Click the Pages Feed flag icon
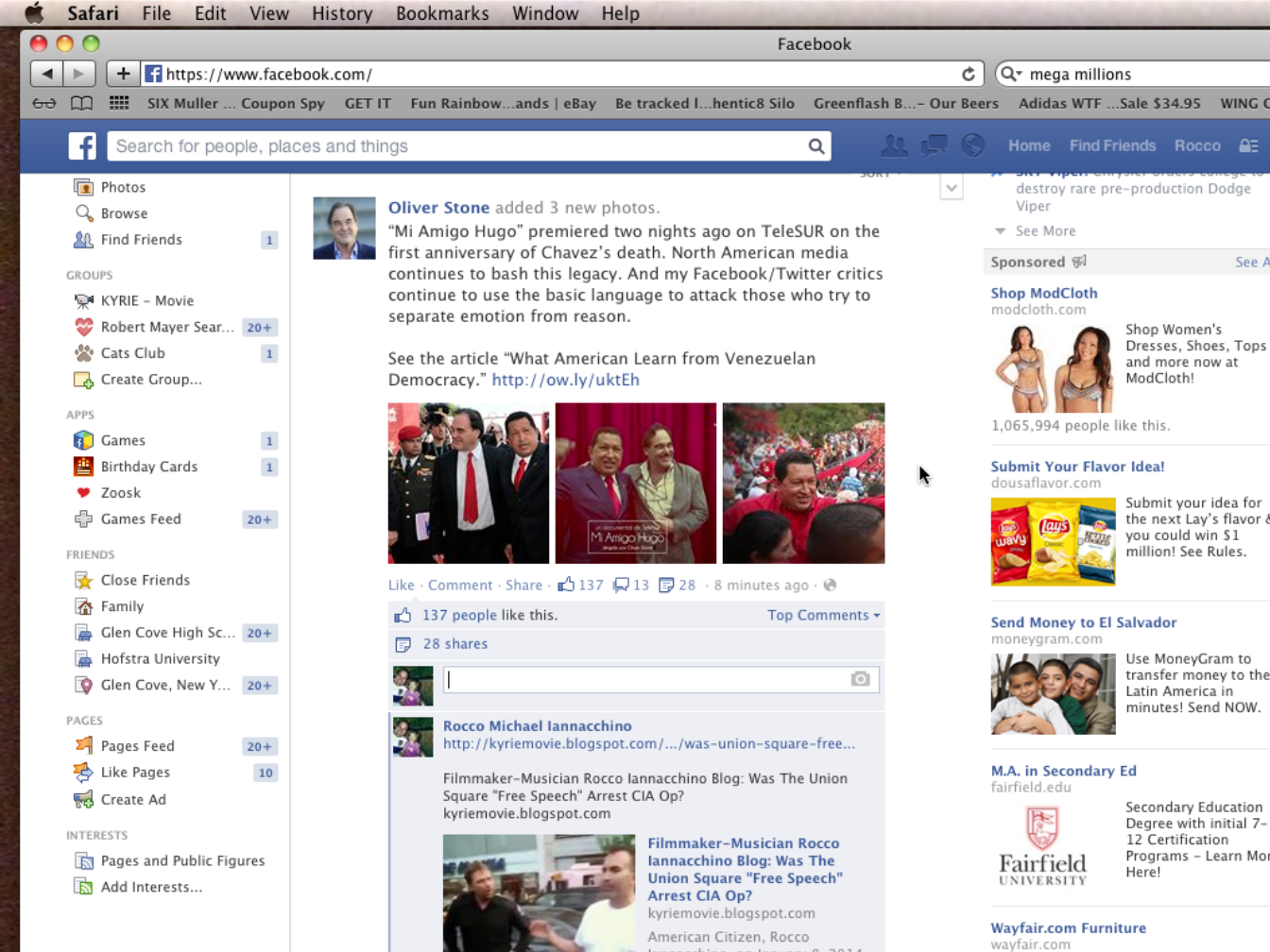The width and height of the screenshot is (1270, 952). 84,746
